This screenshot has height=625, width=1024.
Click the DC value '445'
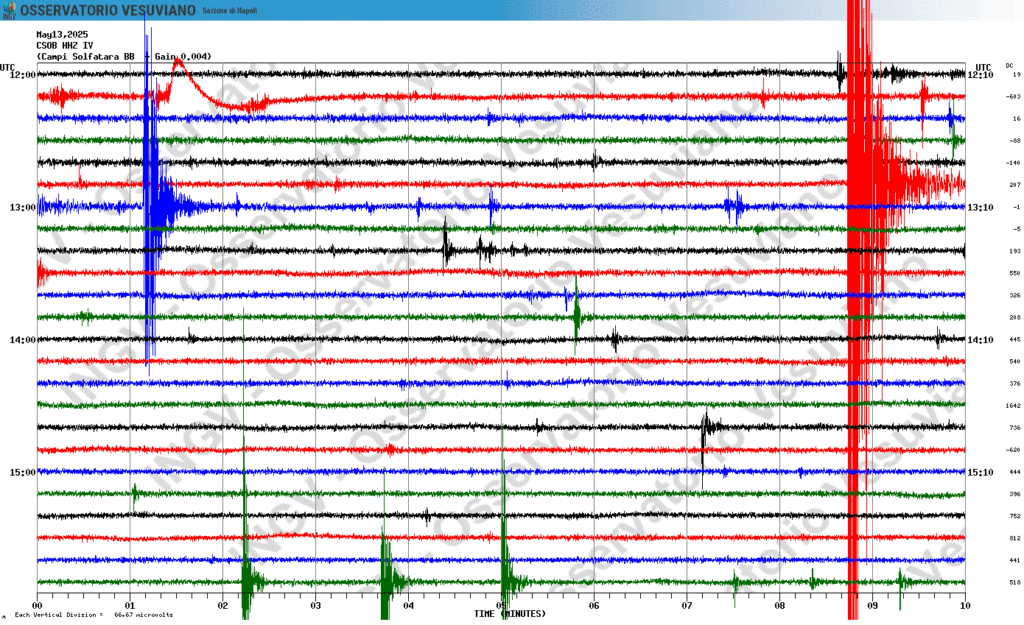click(1015, 340)
